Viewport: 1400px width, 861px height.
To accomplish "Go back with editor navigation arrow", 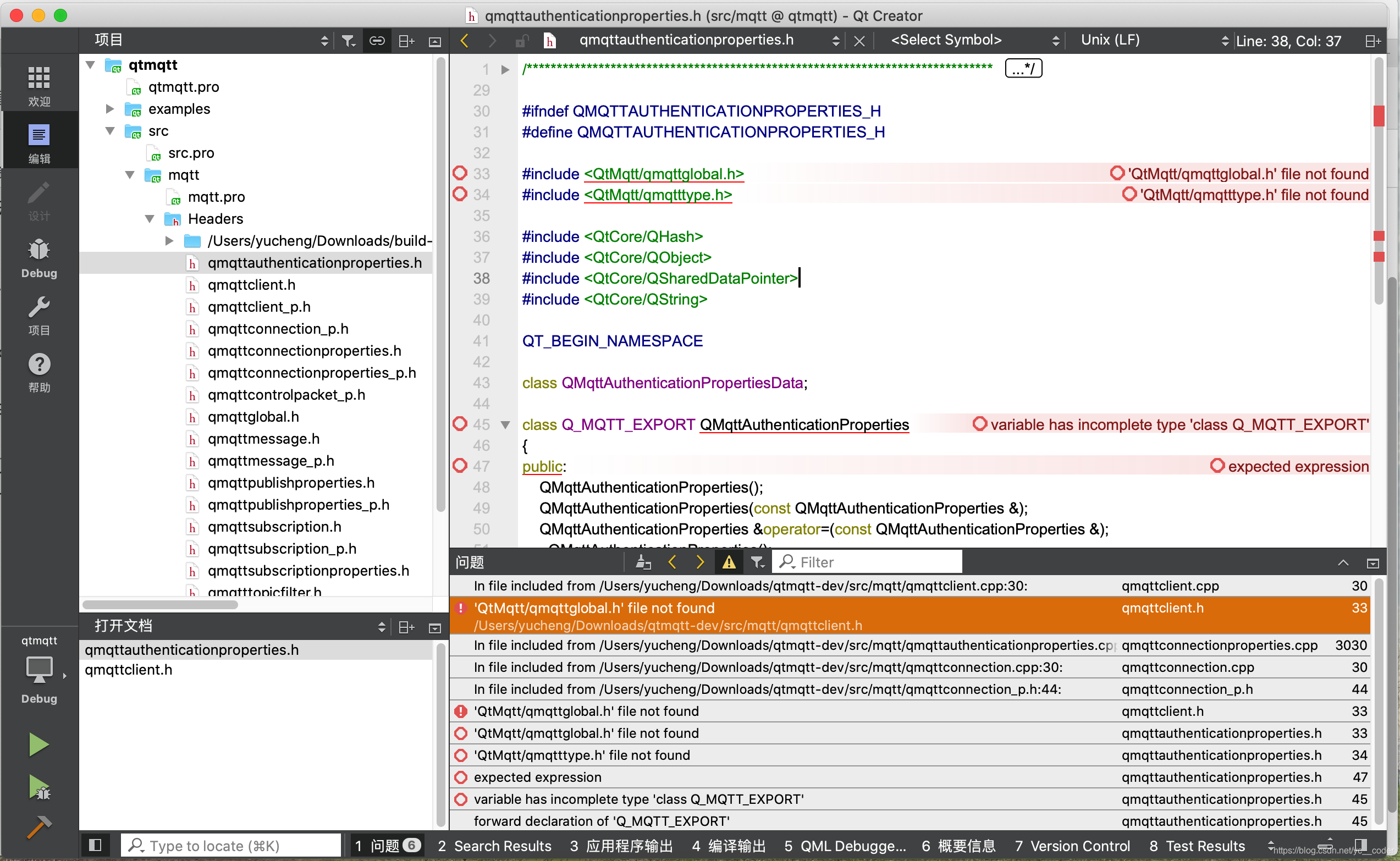I will pyautogui.click(x=465, y=41).
